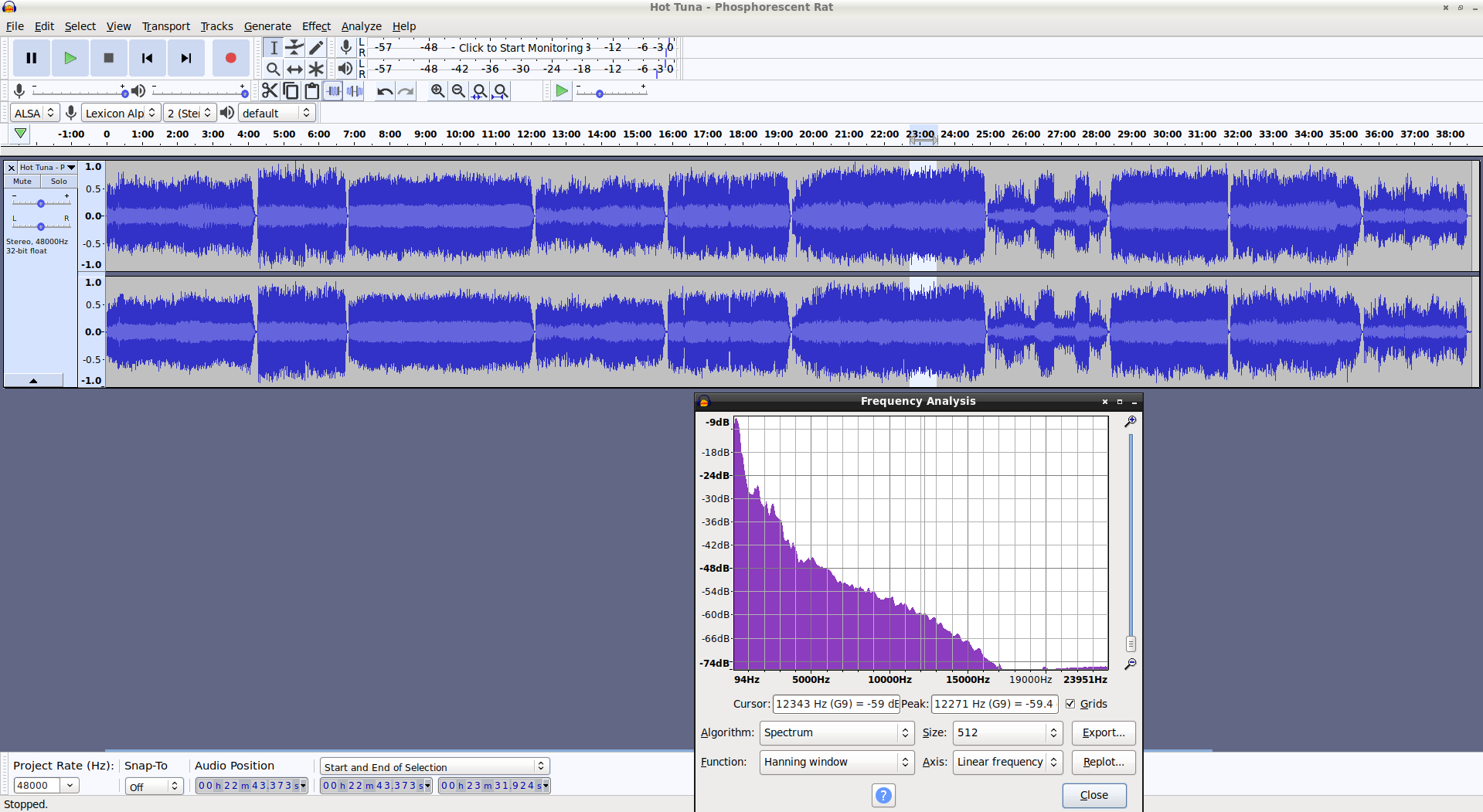This screenshot has height=812, width=1483.
Task: Open Start and End of Selection dropdown
Action: coord(434,766)
